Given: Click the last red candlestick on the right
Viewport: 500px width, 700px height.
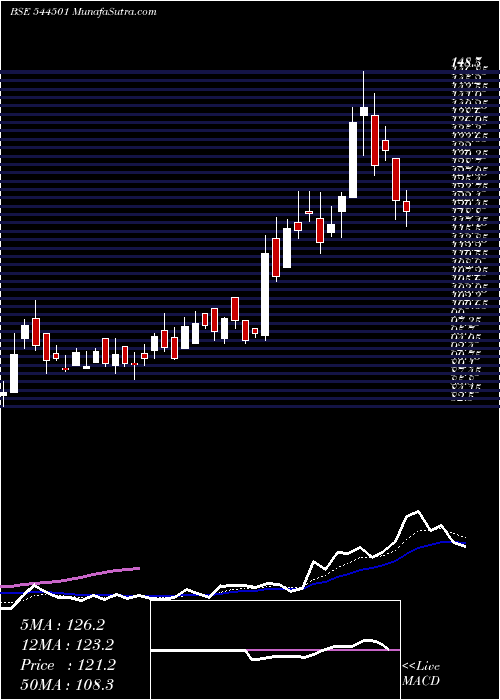Looking at the screenshot, I should pos(406,206).
